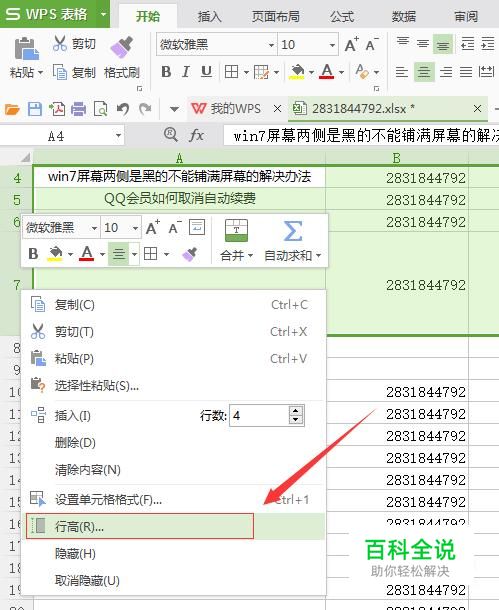Open the WPS 表格 application menu arrow
The image size is (499, 610).
point(103,14)
